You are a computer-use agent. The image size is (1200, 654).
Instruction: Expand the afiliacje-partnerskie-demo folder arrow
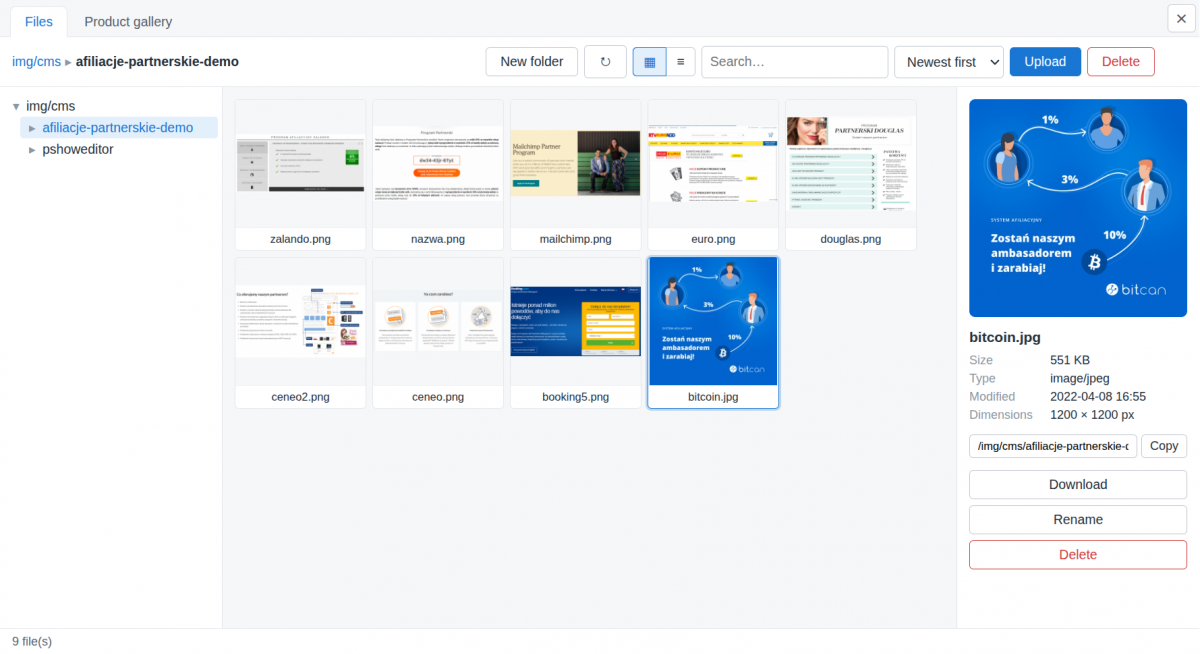32,128
